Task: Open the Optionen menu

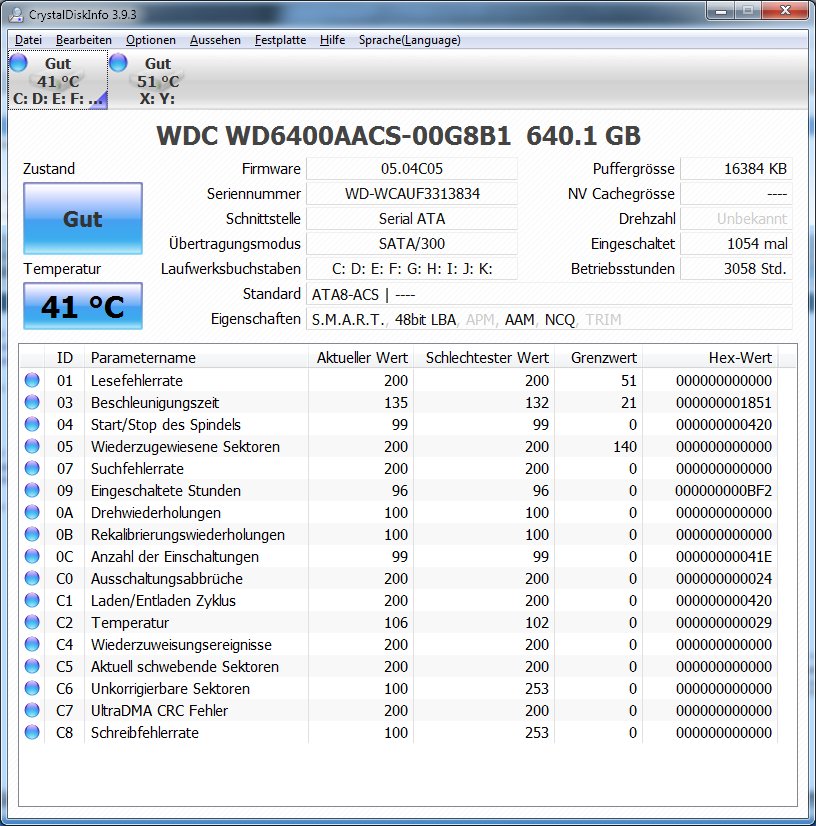Action: point(151,40)
